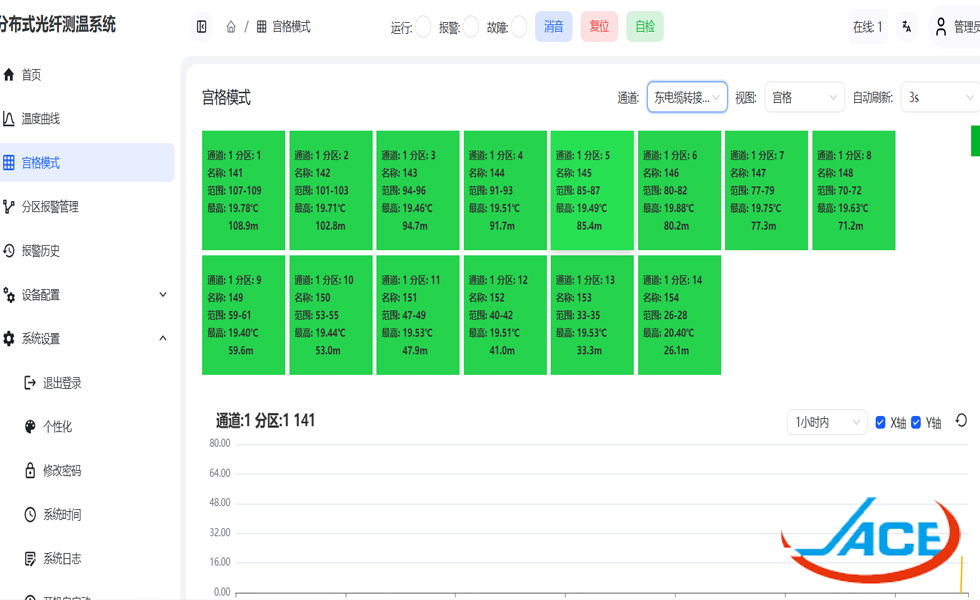This screenshot has width=980, height=600.
Task: Open the 自动刷新 interval dropdown
Action: click(940, 98)
